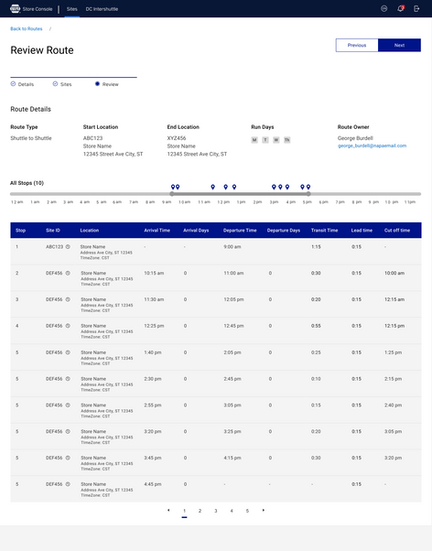Screen dimensions: 432x551
Task: Click the Previous button
Action: (357, 45)
